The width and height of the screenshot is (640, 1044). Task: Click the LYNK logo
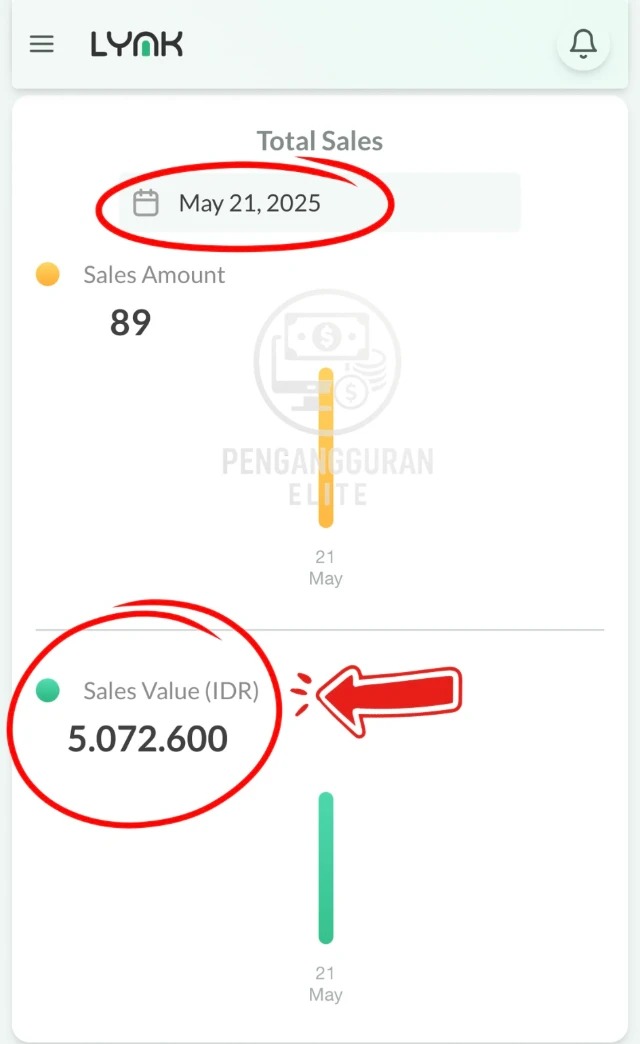(x=136, y=45)
